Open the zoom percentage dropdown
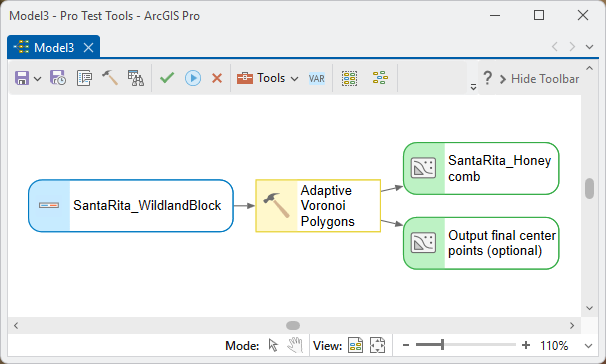This screenshot has height=364, width=606. (x=588, y=345)
